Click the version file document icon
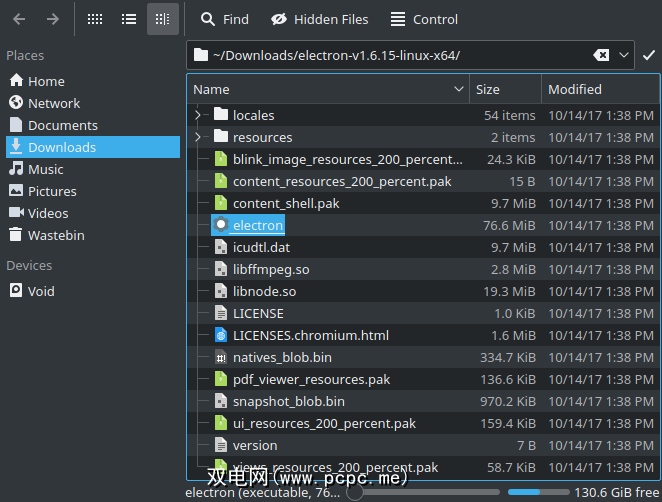This screenshot has height=502, width=662. 221,445
